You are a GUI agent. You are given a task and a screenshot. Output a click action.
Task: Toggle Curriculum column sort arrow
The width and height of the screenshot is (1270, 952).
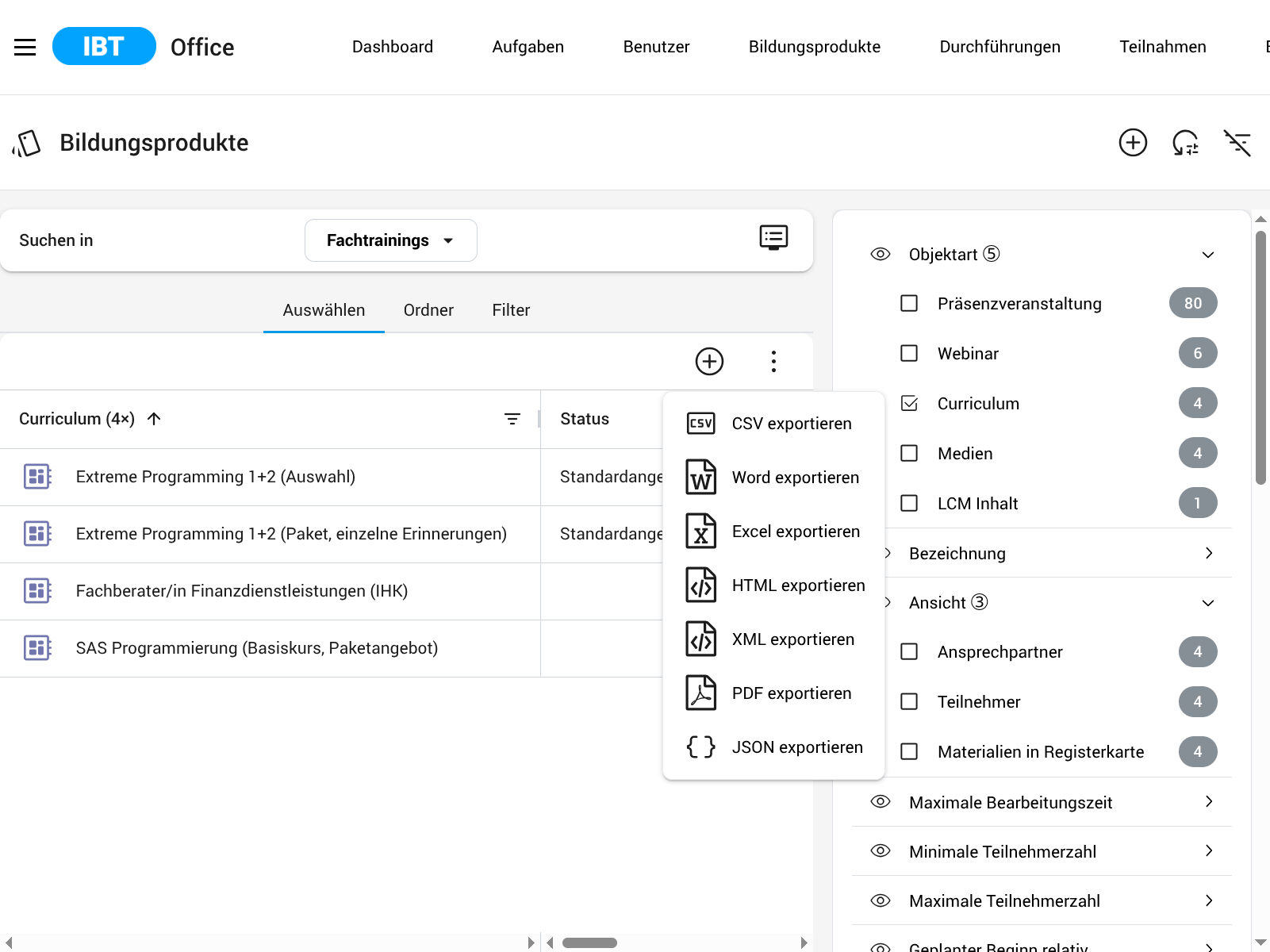pos(154,419)
